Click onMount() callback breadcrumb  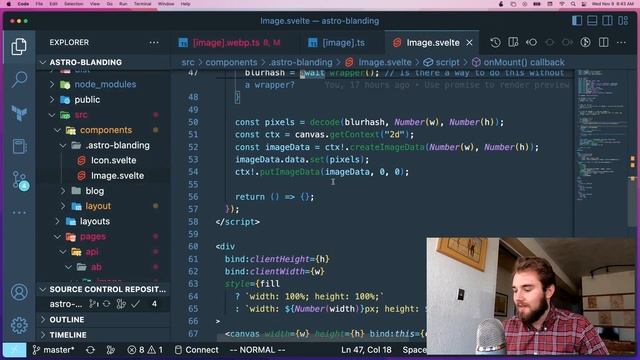pos(524,62)
